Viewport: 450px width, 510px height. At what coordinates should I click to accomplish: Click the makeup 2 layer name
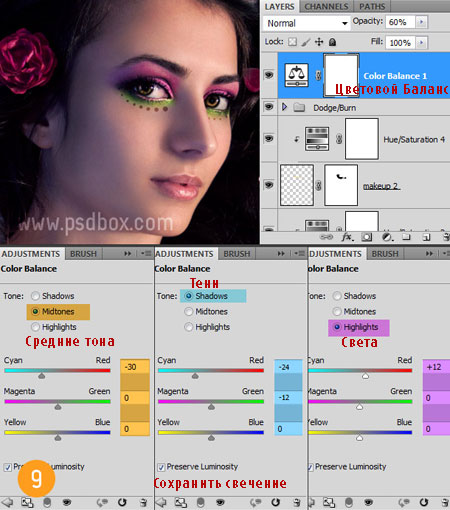(x=381, y=186)
